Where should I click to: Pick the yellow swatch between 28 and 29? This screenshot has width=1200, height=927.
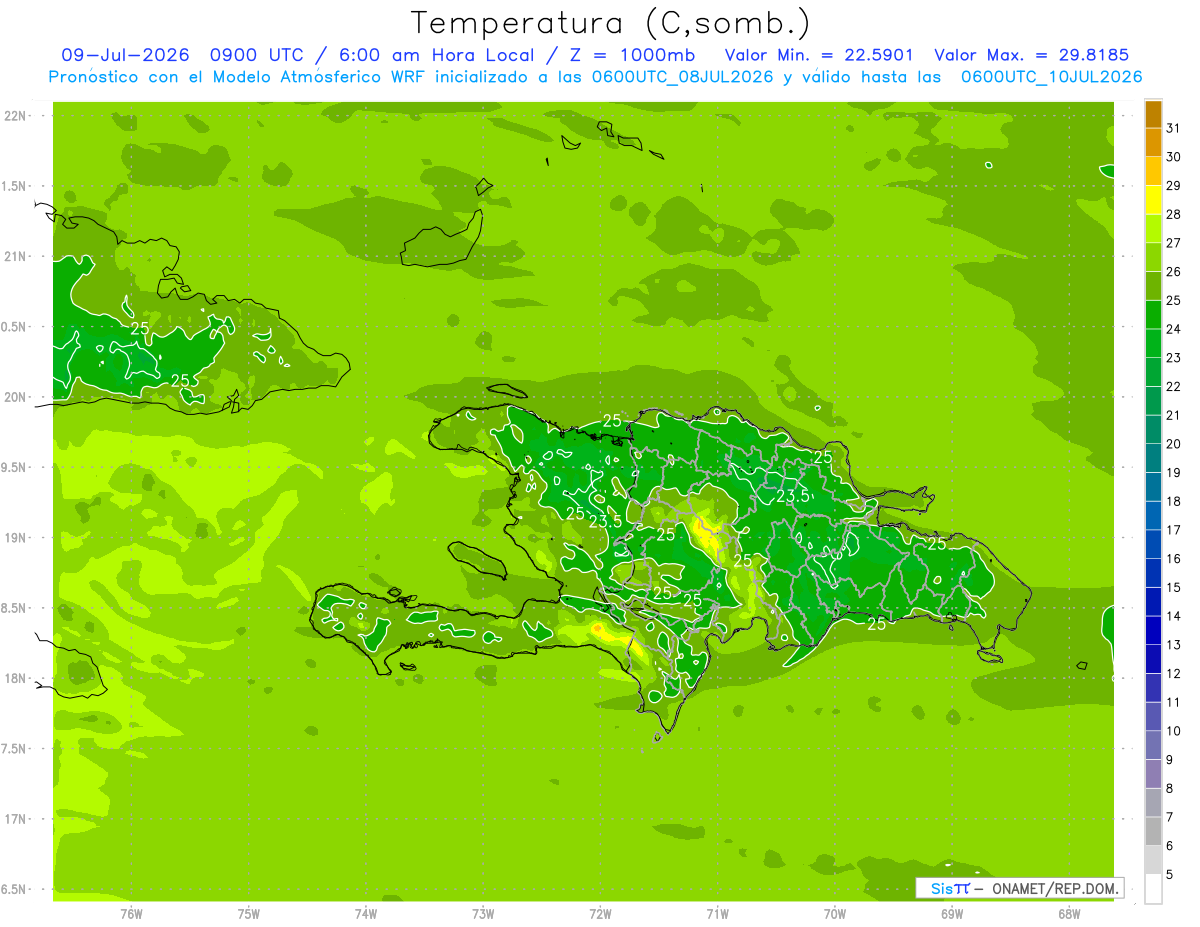pyautogui.click(x=1153, y=200)
